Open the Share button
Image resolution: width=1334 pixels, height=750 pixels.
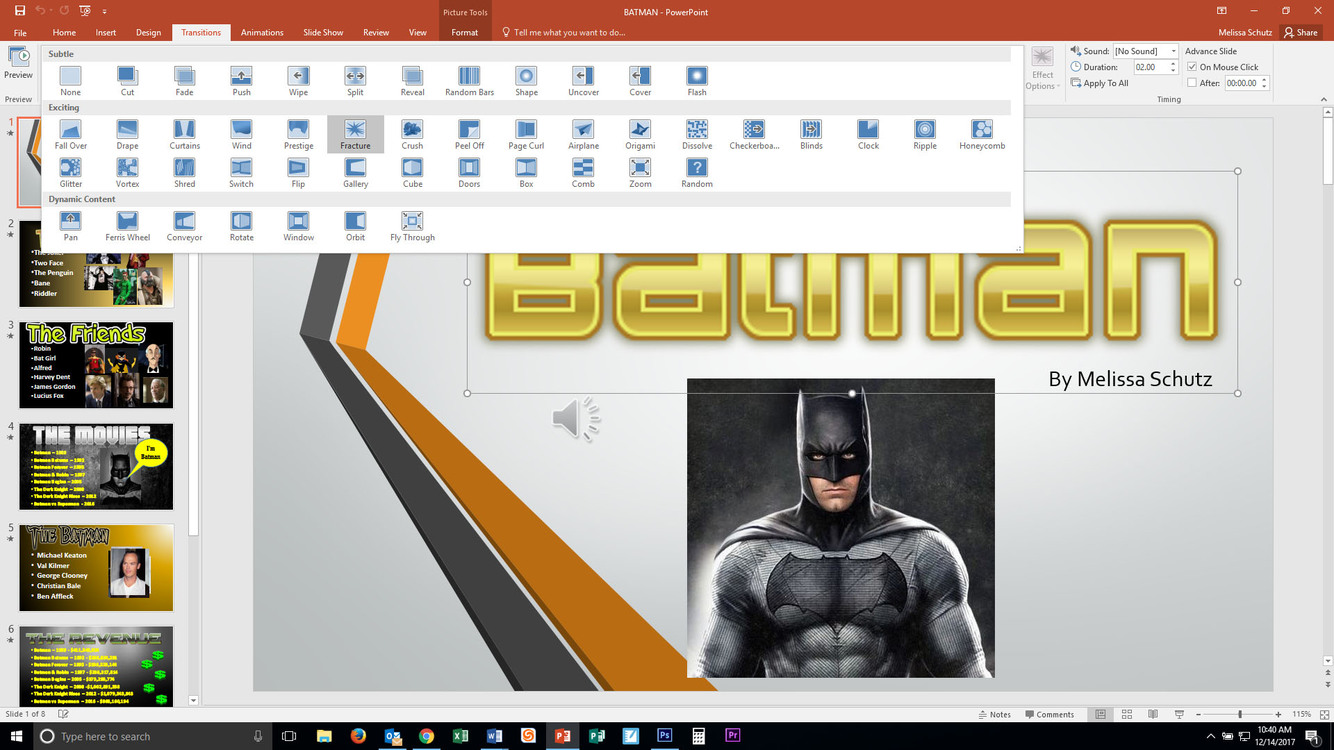tap(1301, 32)
